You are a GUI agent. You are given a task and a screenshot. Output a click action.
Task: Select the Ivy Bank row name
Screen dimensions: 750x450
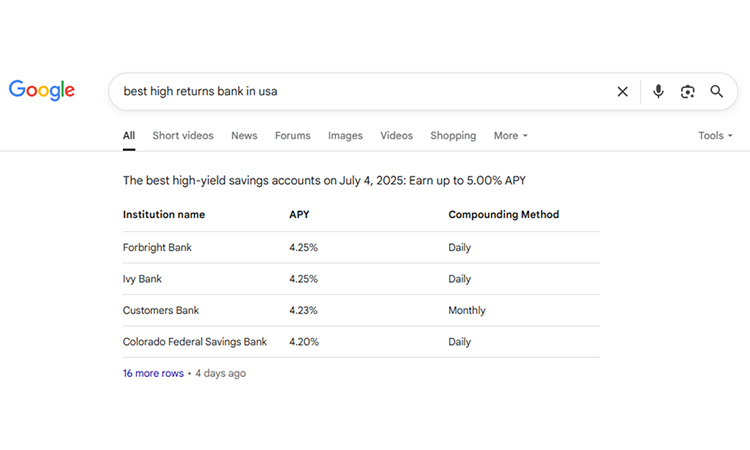coord(142,279)
